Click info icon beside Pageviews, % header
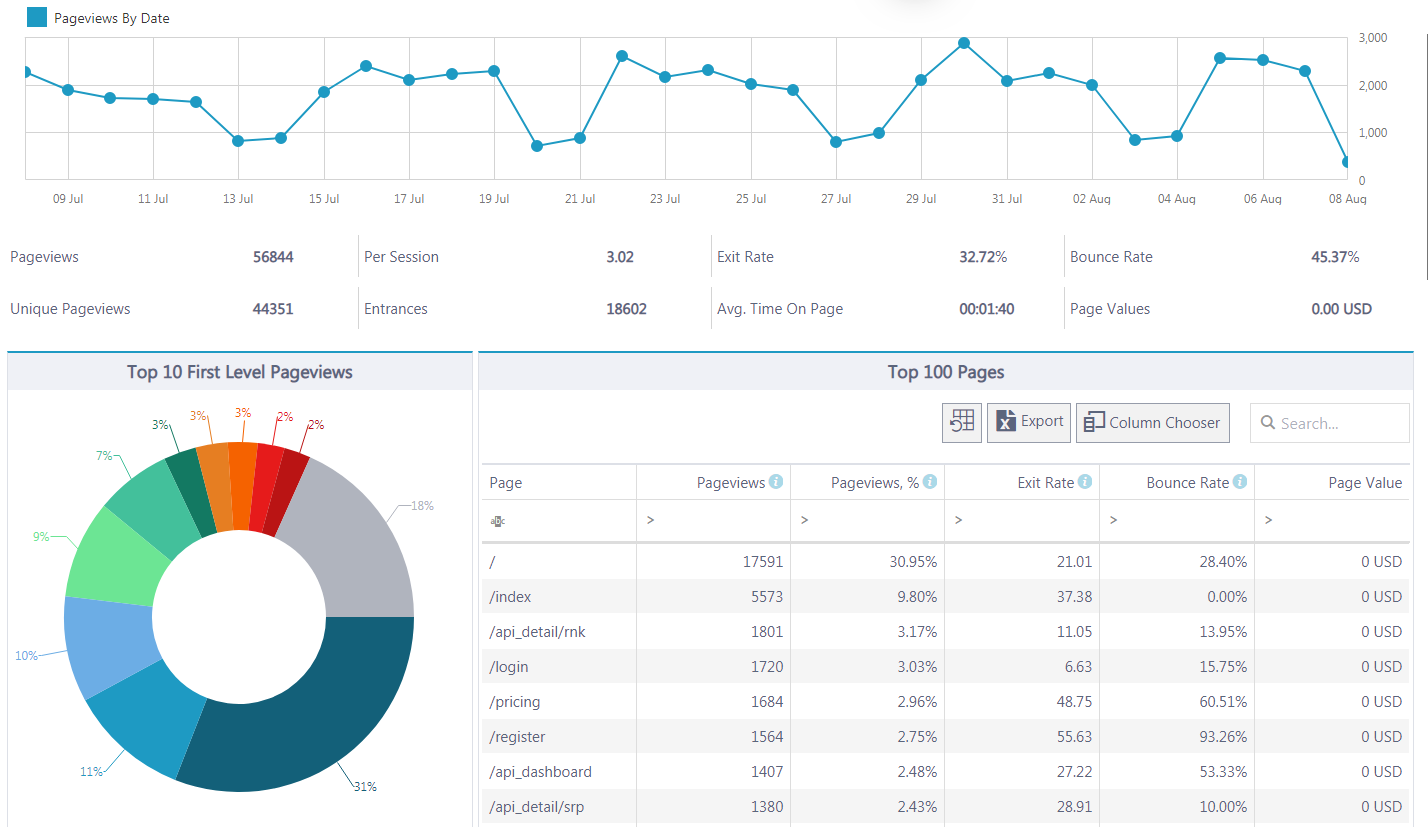 pyautogui.click(x=930, y=482)
